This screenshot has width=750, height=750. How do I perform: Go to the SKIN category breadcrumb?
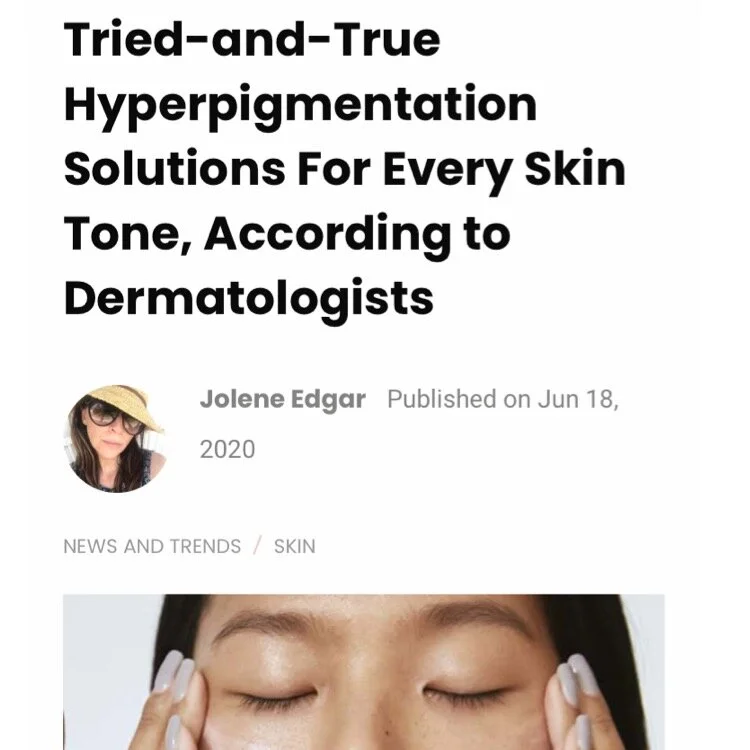pos(295,546)
